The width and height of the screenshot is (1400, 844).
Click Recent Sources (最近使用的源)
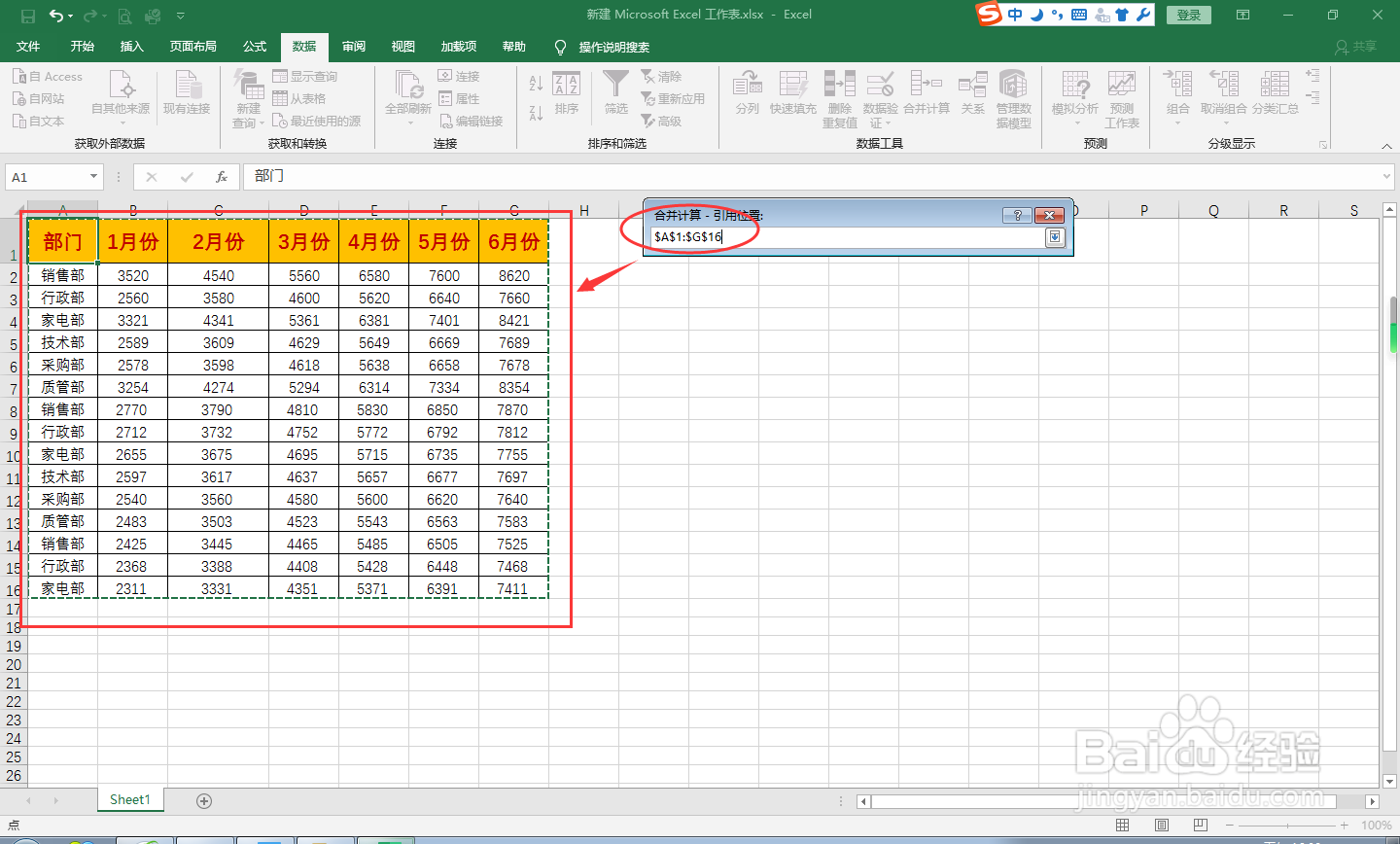pos(317,121)
